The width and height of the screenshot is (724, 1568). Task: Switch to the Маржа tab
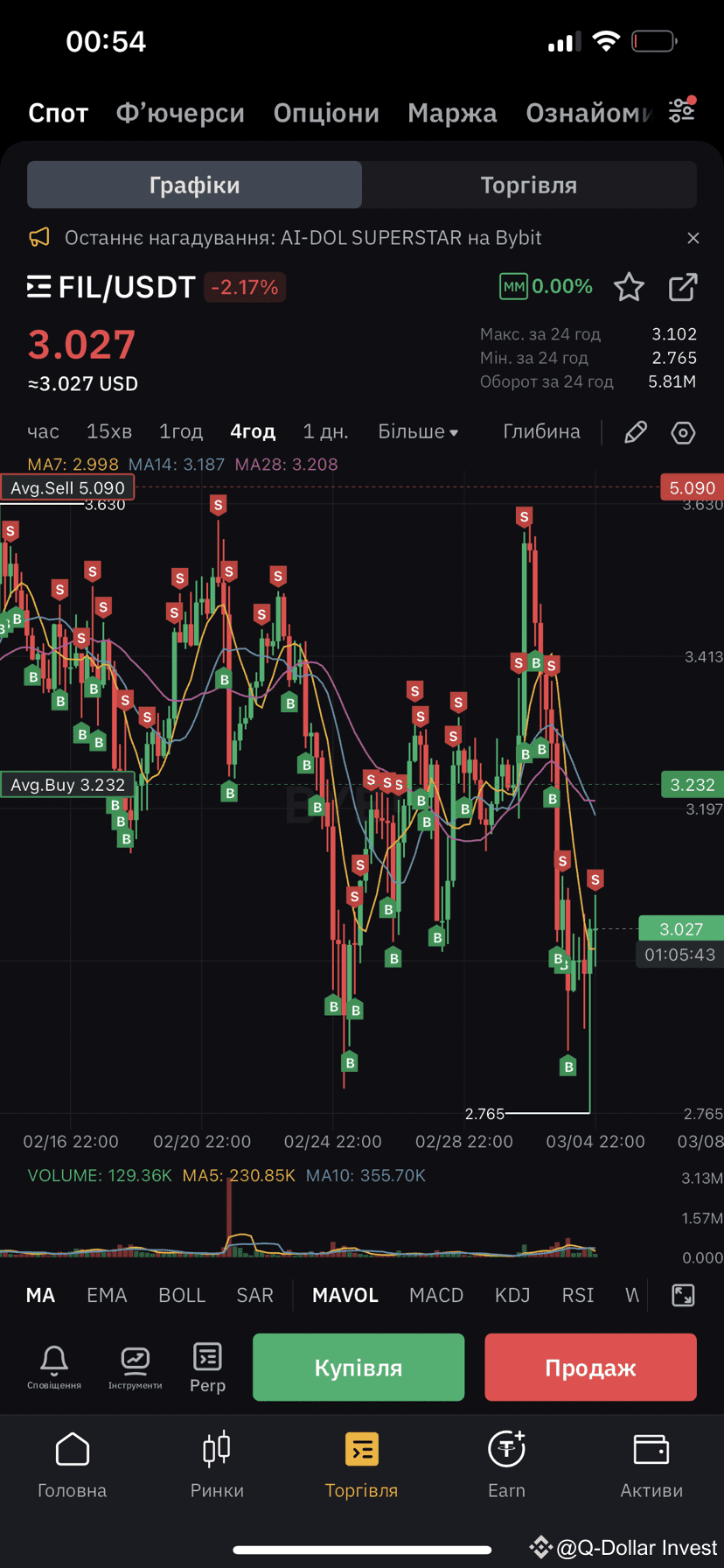(x=452, y=113)
